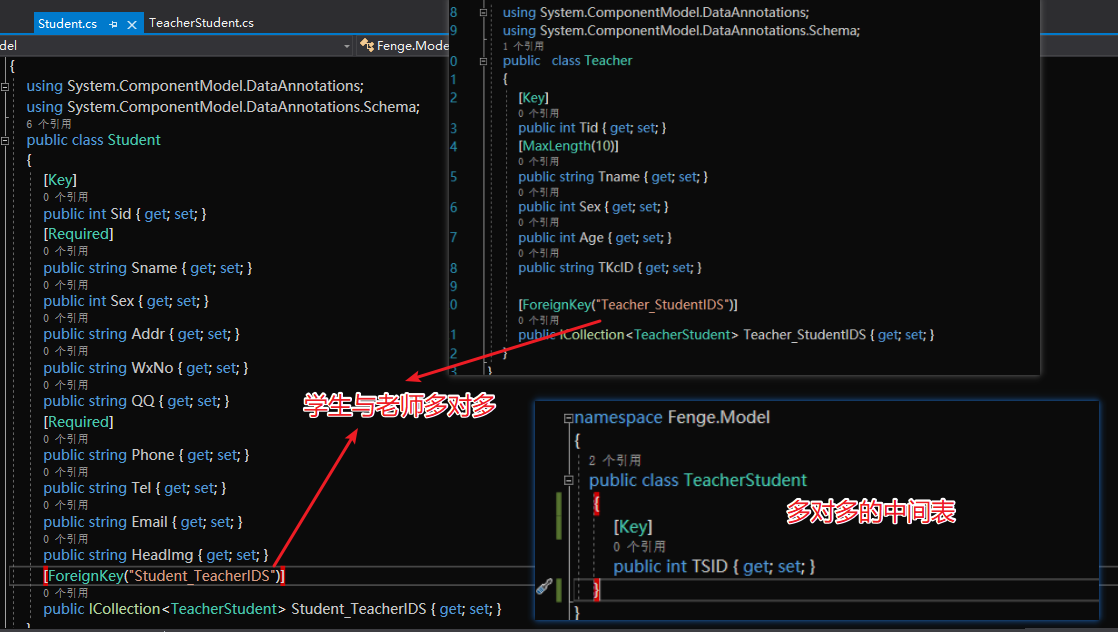Click the Tid property name
Viewport: 1118px width, 632px height.
589,128
